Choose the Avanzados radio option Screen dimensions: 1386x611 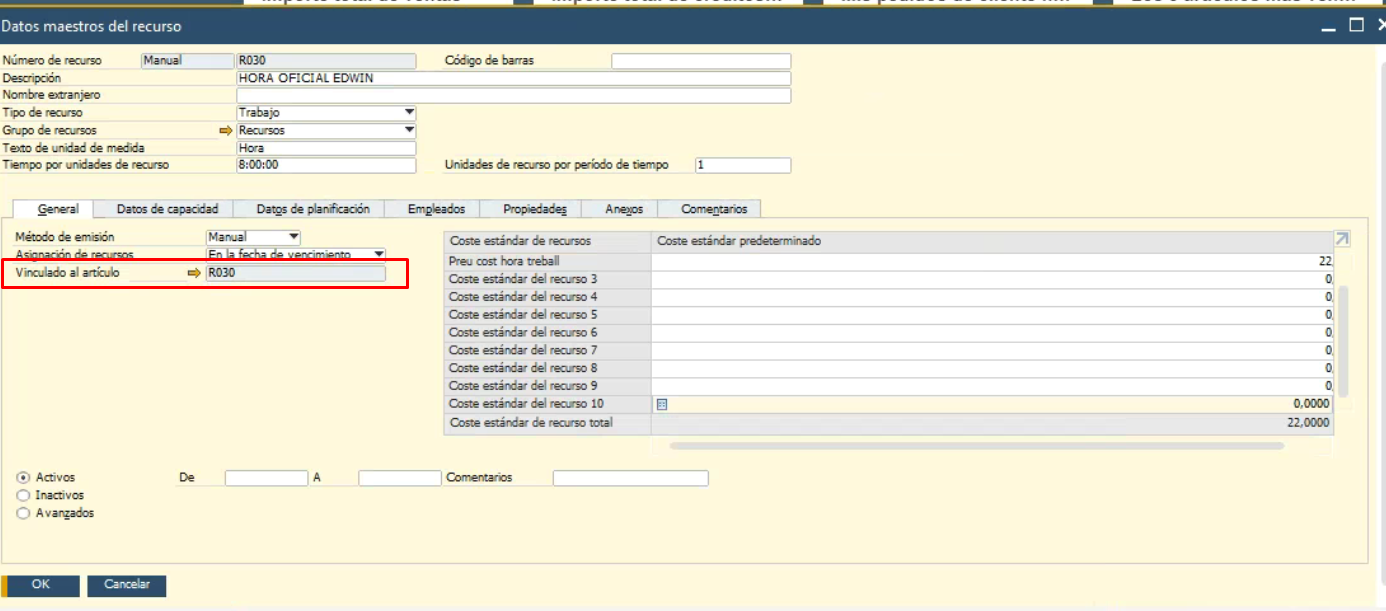pyautogui.click(x=23, y=513)
